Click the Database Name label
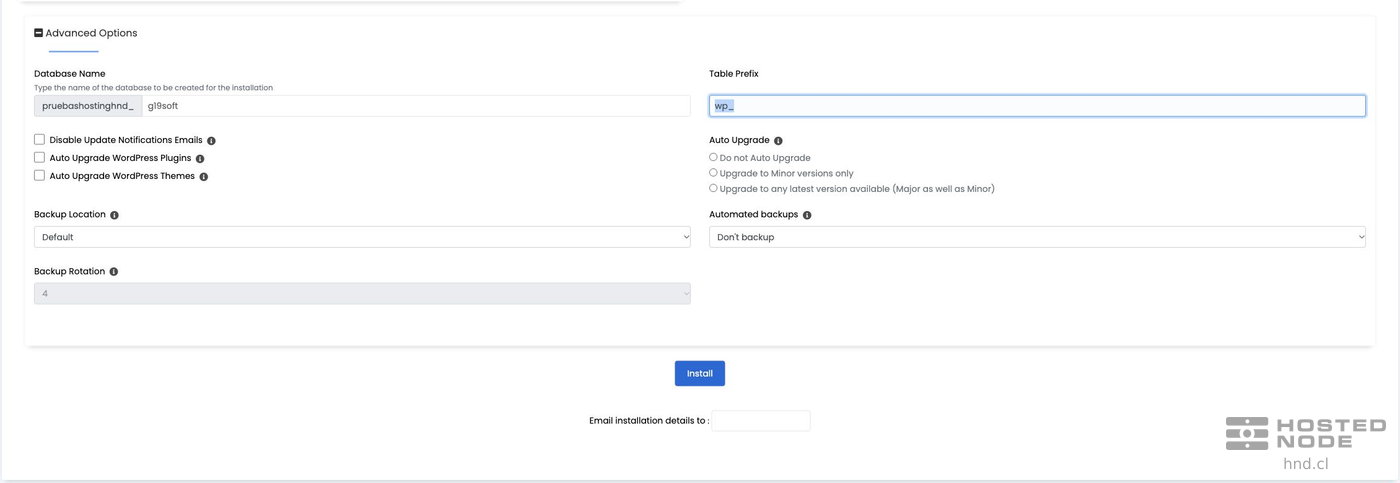 point(70,74)
